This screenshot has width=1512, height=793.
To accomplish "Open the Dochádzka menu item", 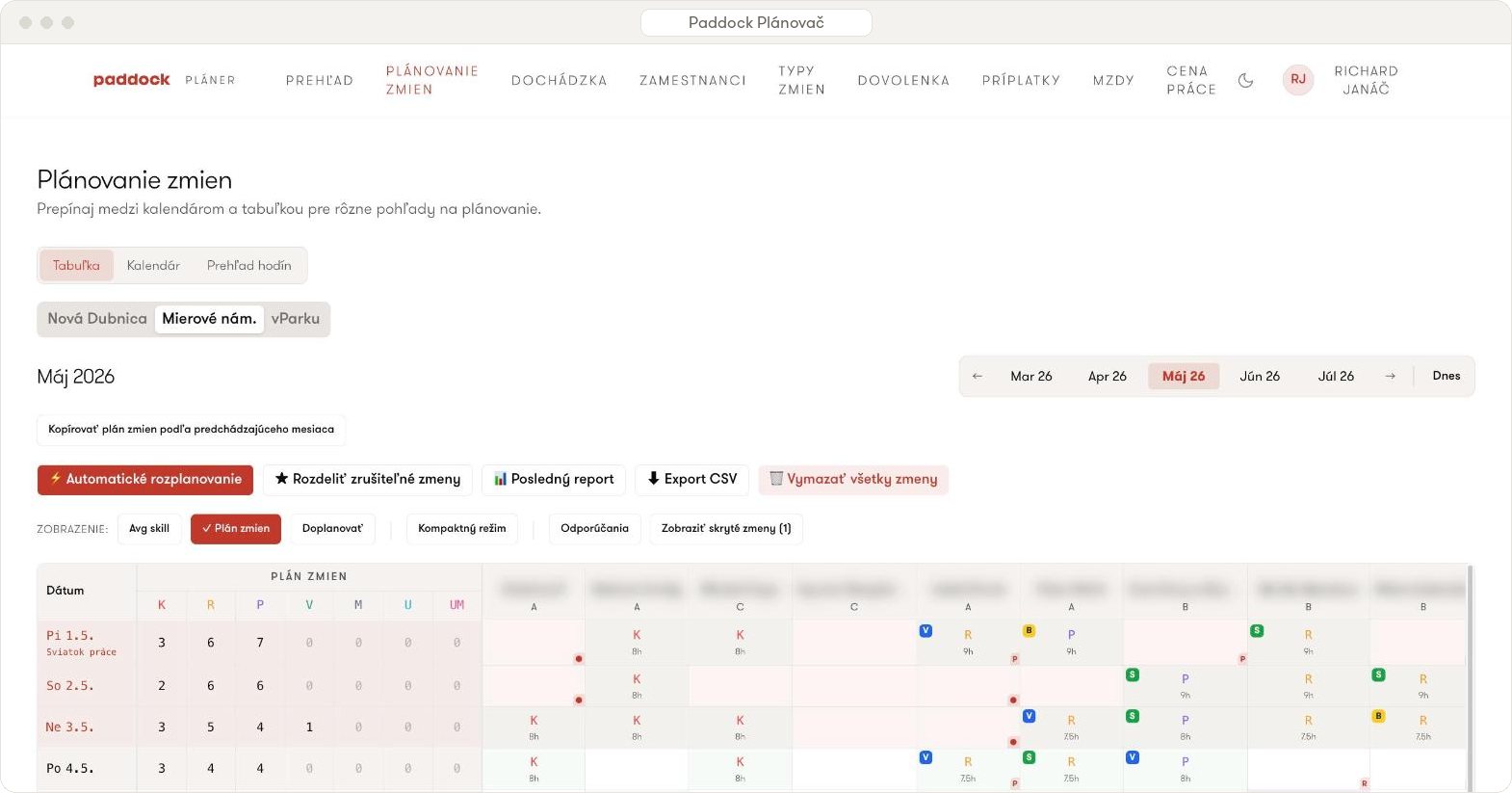I will pyautogui.click(x=560, y=81).
